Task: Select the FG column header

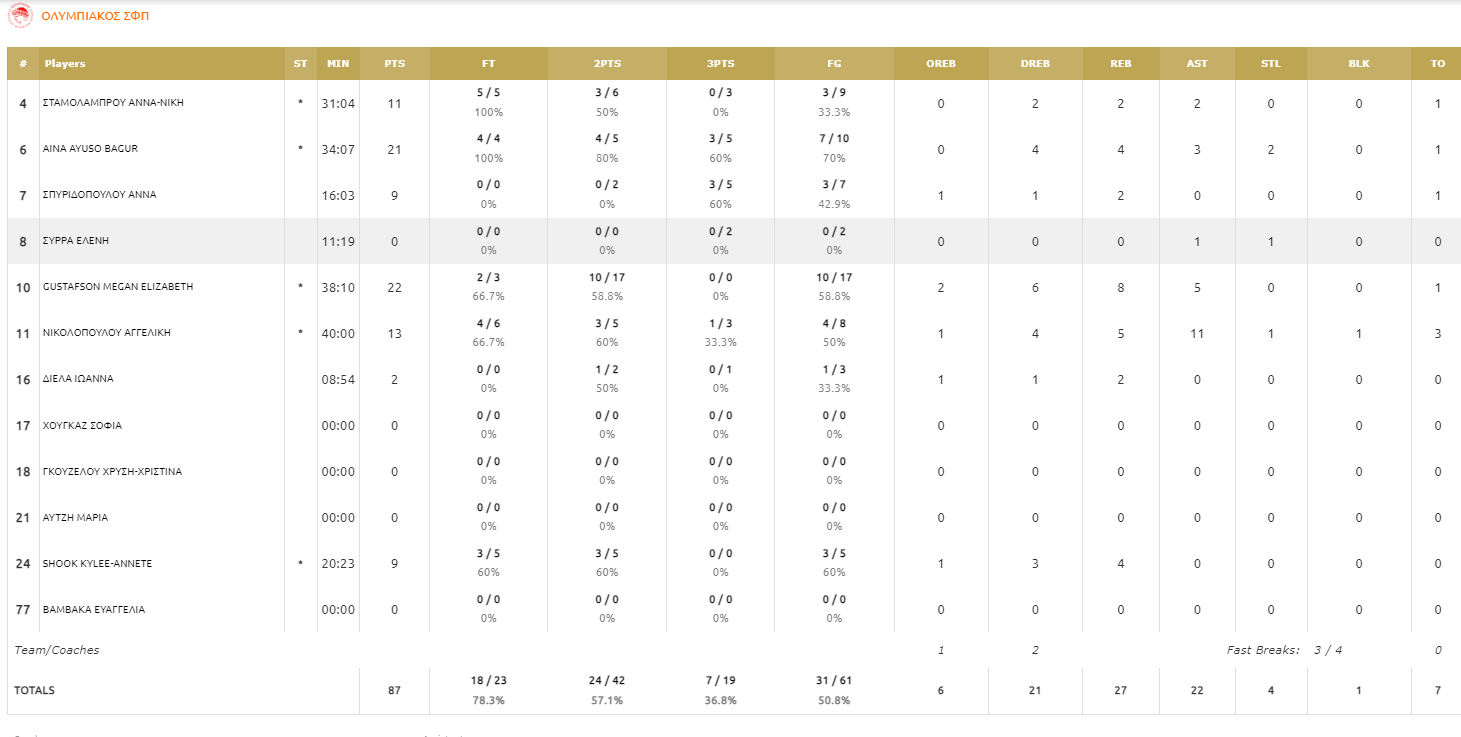Action: (x=834, y=63)
